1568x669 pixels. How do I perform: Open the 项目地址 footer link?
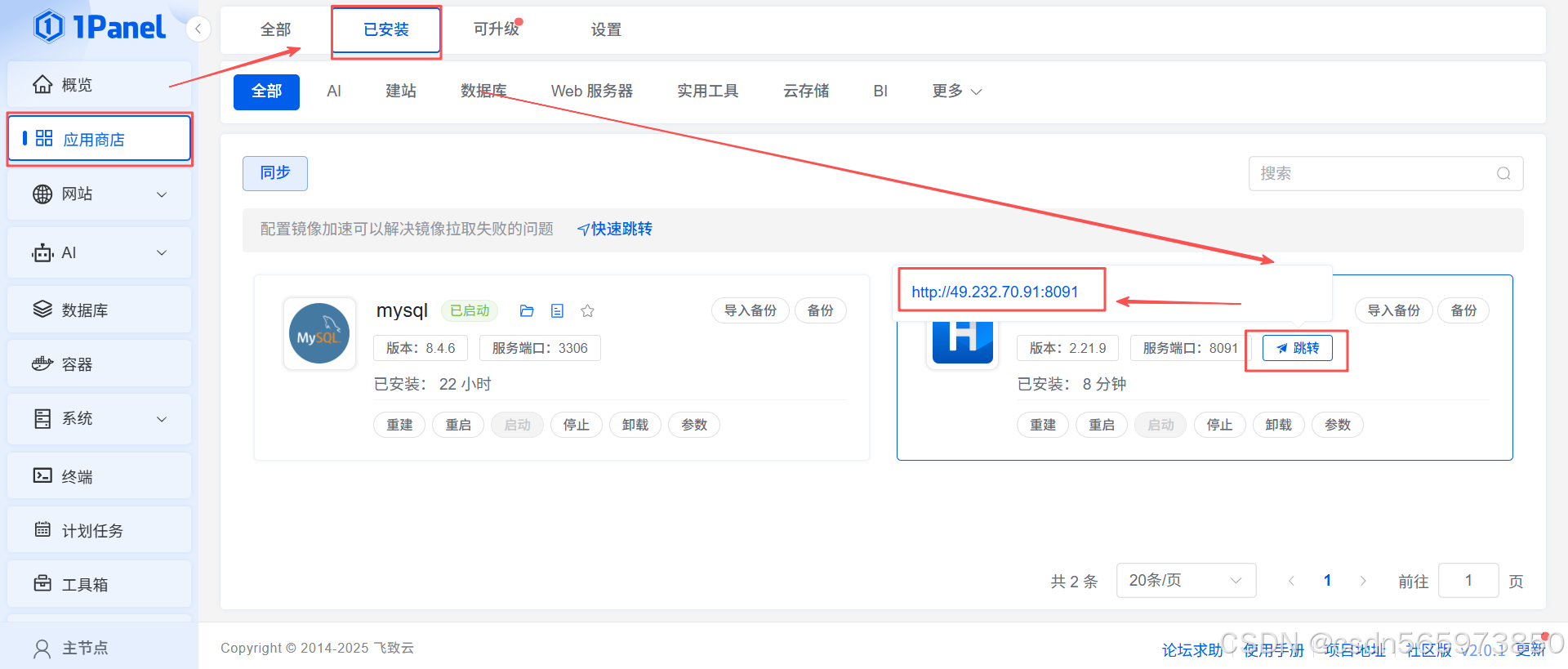1356,650
